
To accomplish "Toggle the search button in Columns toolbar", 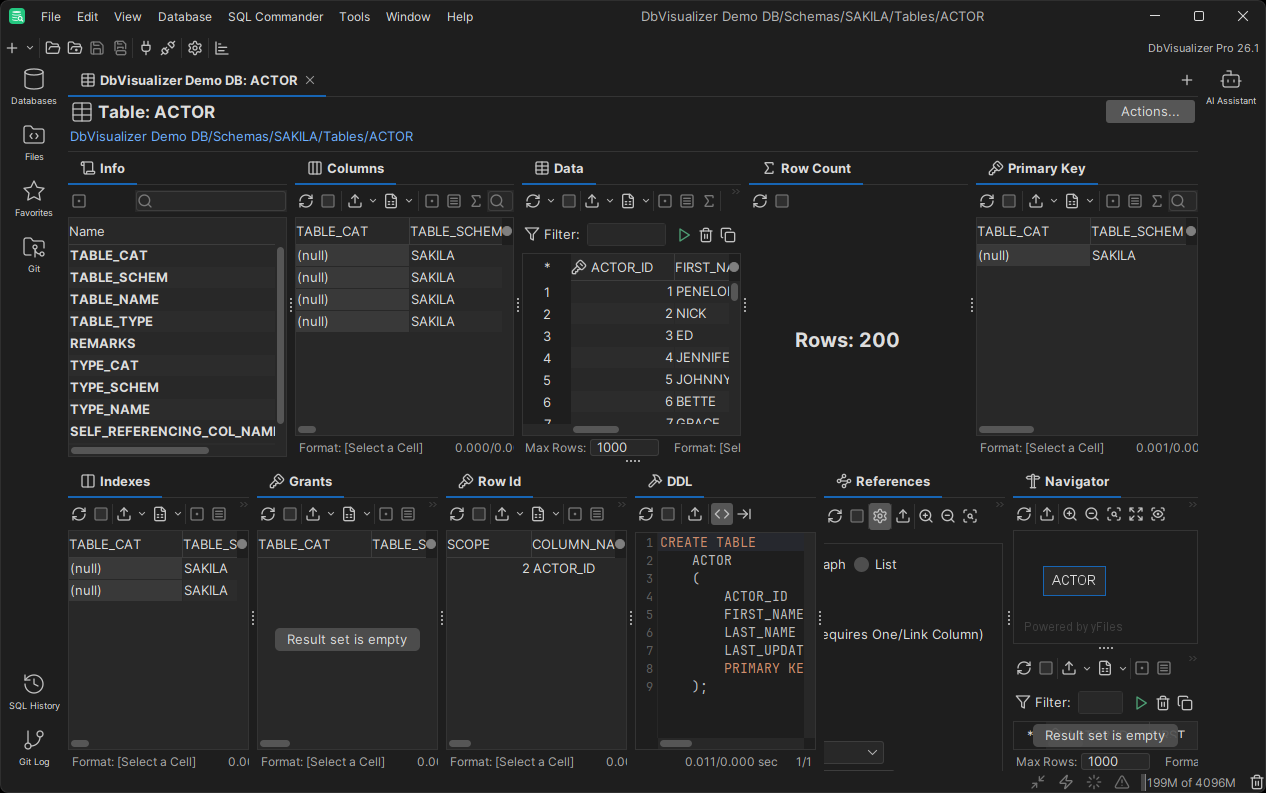I will tap(500, 201).
